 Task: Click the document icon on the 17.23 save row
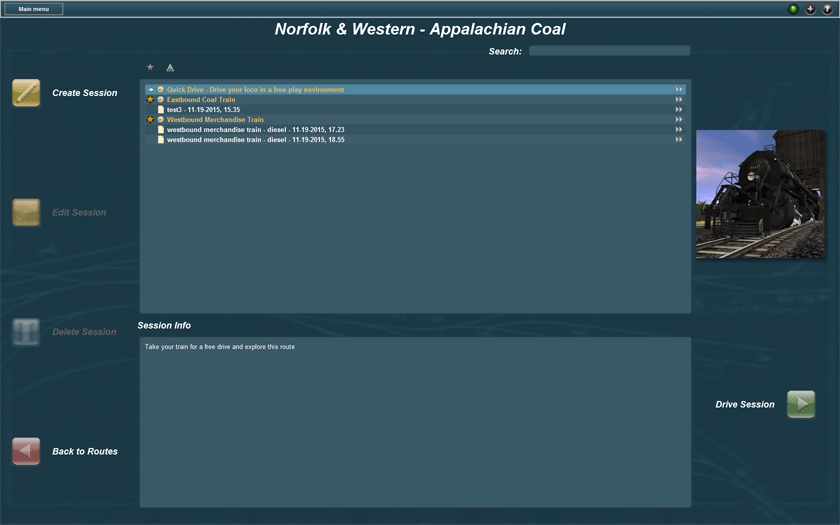coord(161,130)
